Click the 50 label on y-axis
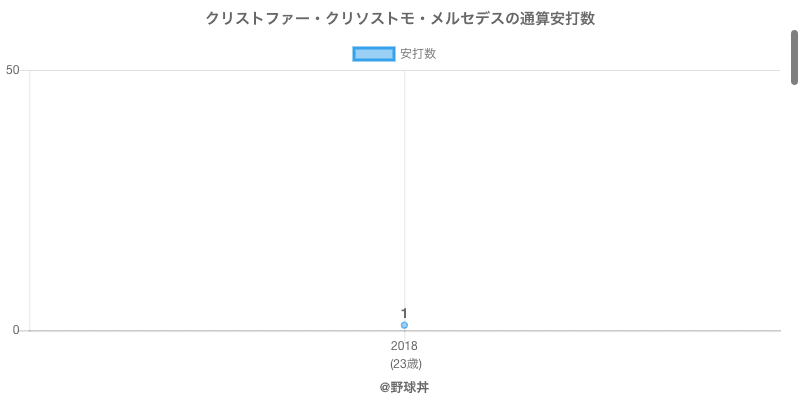Viewport: 800px width, 400px height. coord(12,70)
